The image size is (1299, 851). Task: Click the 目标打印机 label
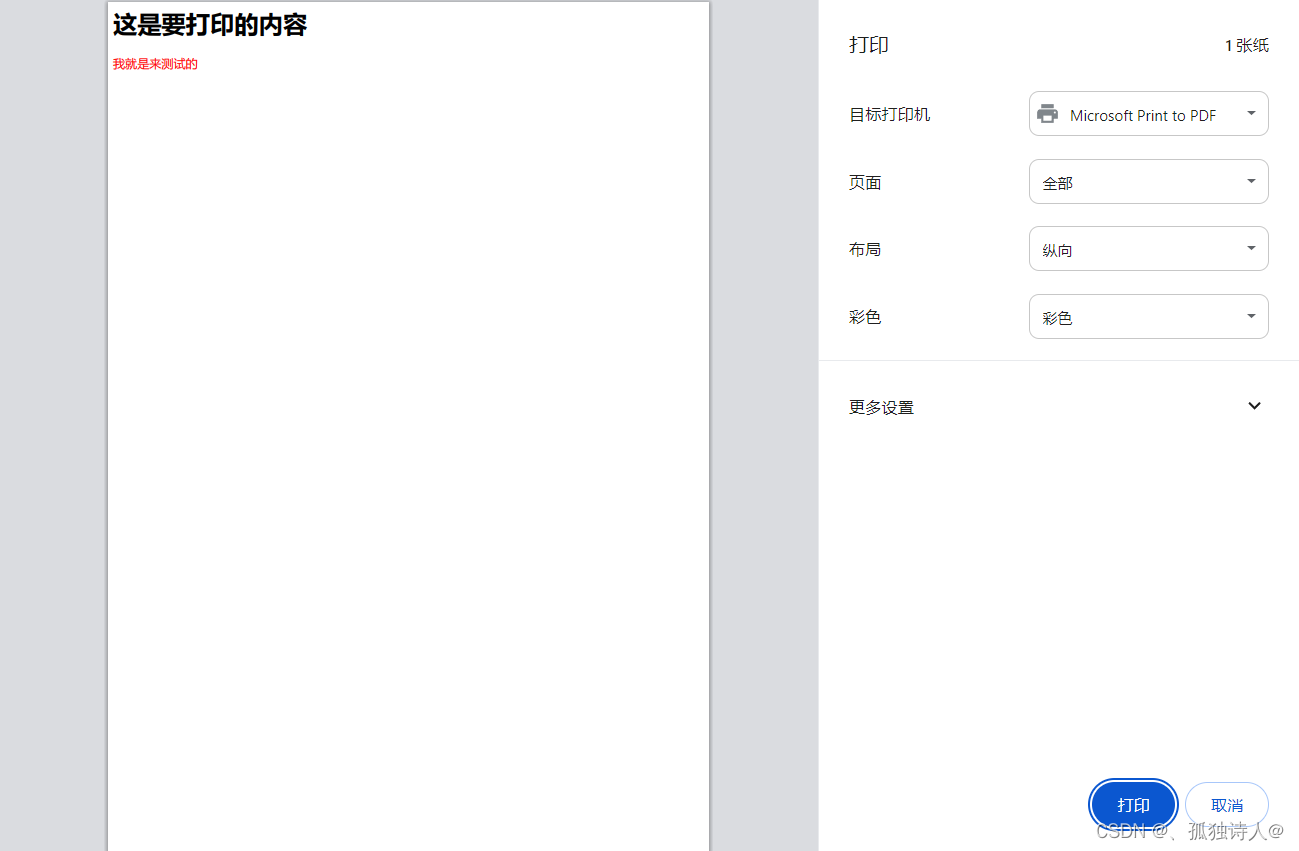pyautogui.click(x=889, y=113)
